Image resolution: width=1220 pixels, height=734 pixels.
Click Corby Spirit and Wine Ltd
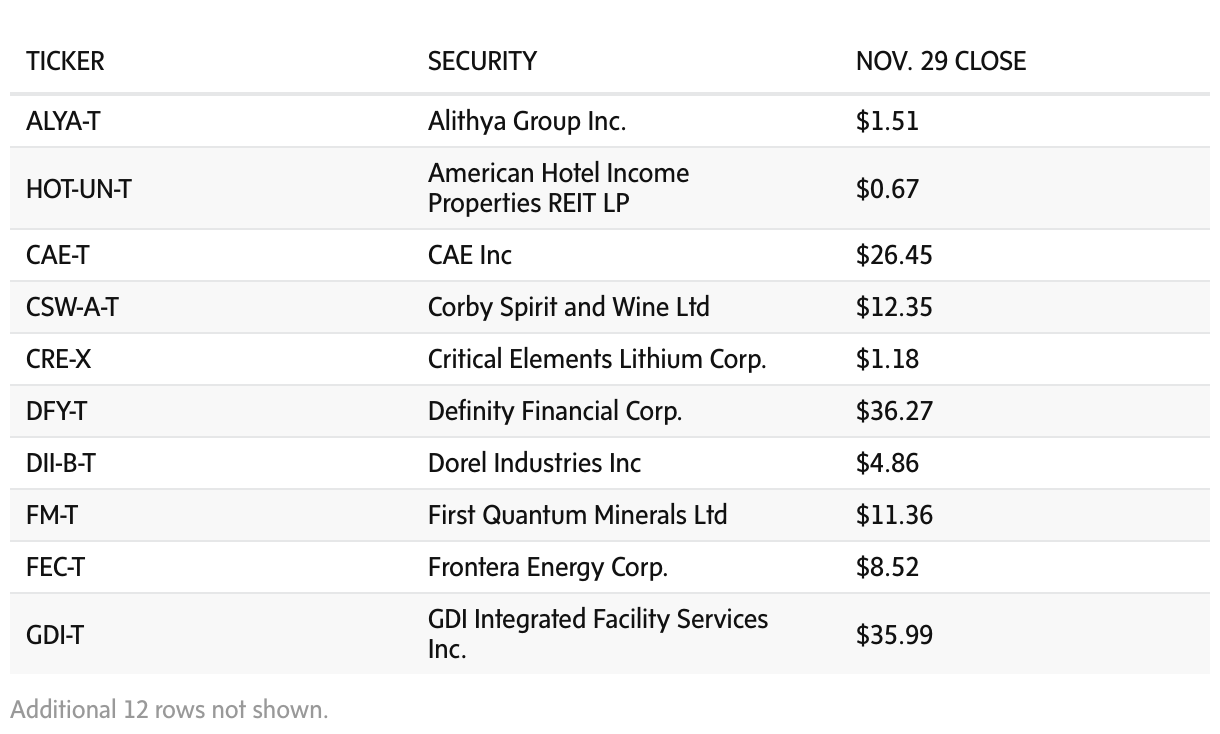568,307
